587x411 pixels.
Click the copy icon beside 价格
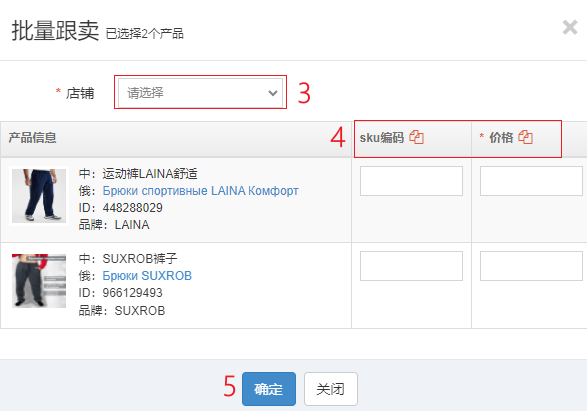pos(525,137)
